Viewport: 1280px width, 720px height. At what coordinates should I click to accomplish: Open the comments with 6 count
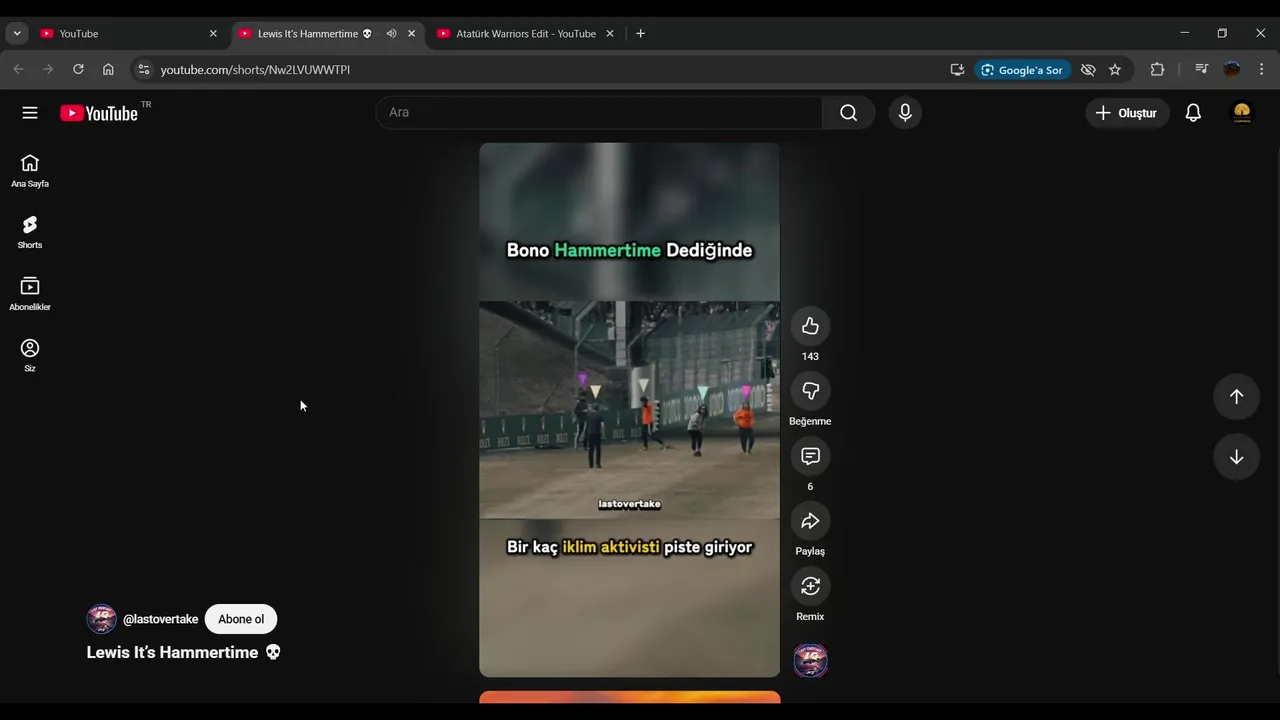point(810,456)
